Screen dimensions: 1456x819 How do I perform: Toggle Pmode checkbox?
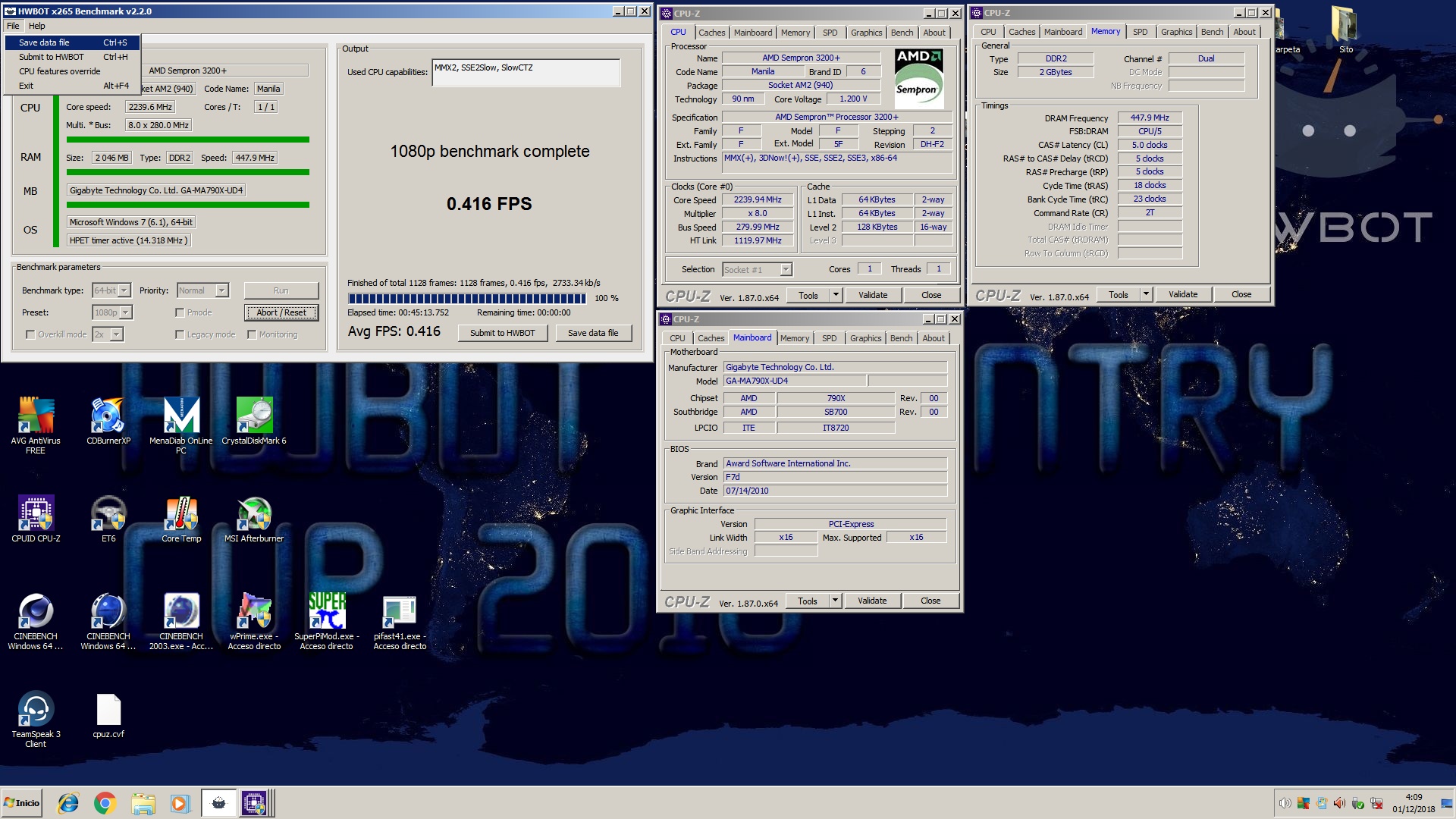point(180,312)
